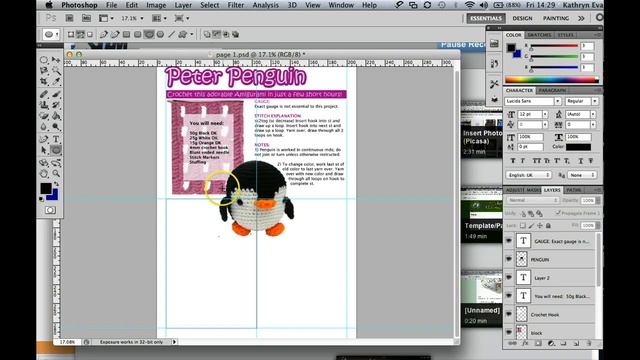Hide the GAUGE text layer
The height and width of the screenshot is (360, 640).
point(509,241)
